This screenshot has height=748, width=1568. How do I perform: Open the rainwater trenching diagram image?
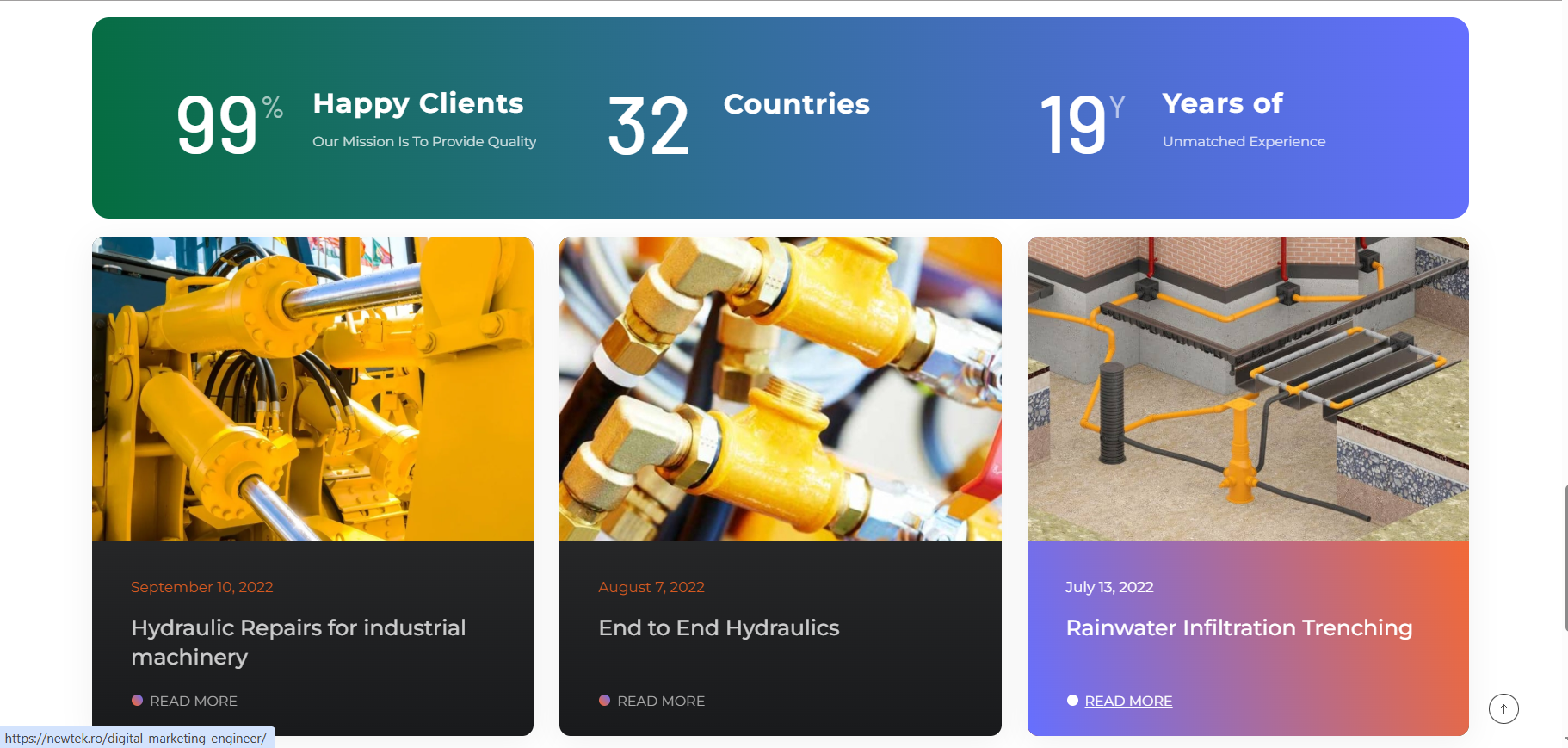tap(1248, 389)
